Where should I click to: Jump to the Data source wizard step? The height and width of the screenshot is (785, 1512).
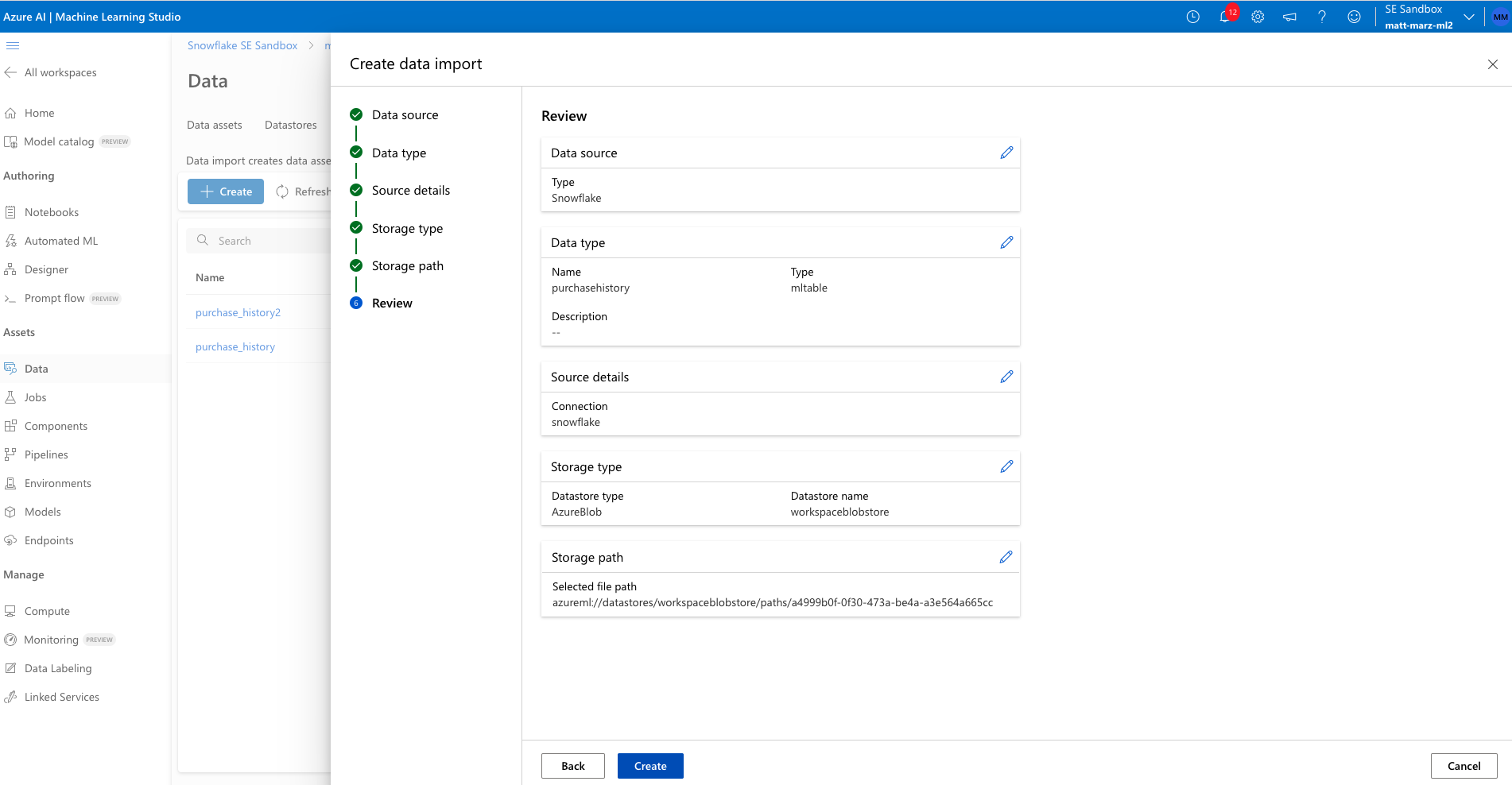(405, 115)
